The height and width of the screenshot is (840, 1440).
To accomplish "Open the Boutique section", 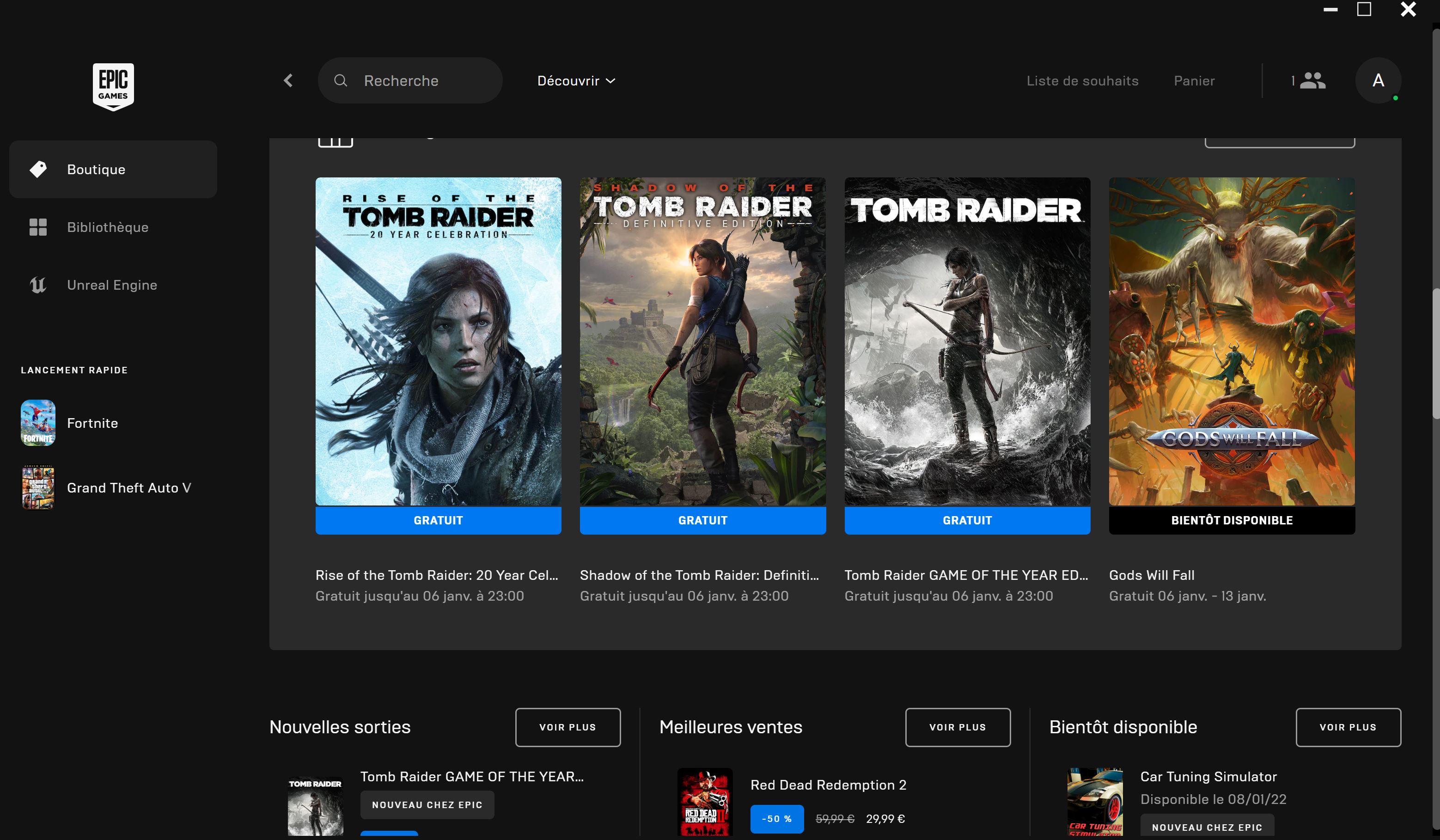I will click(x=113, y=169).
